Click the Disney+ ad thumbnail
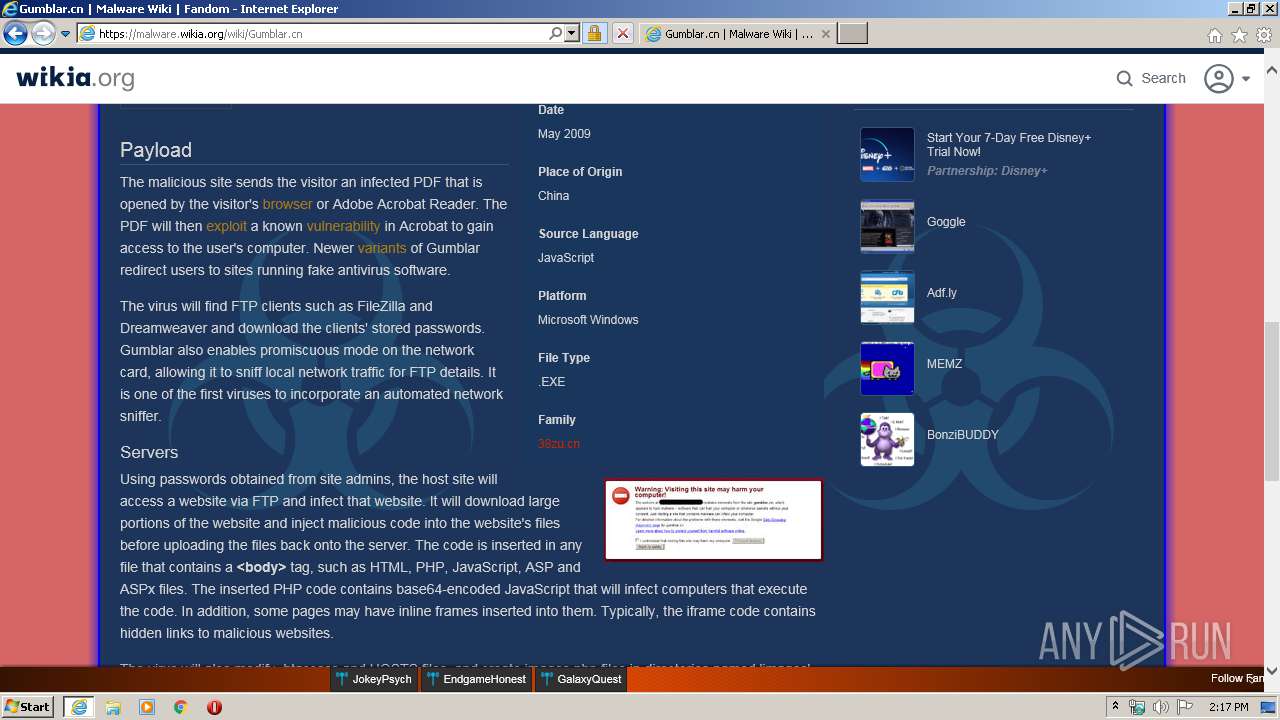The width and height of the screenshot is (1280, 720). (x=887, y=154)
